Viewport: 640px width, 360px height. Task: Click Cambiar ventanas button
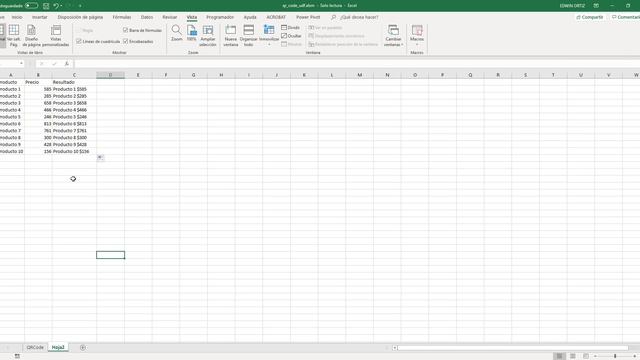click(x=393, y=36)
